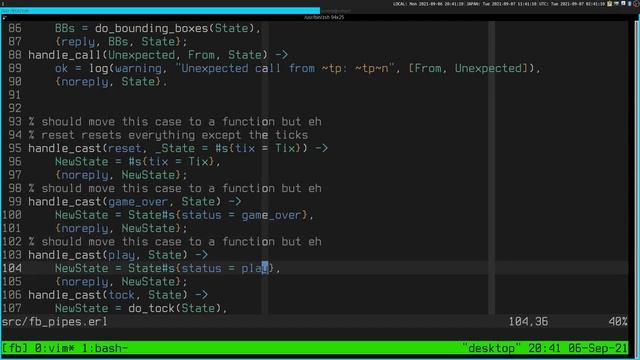The image size is (640, 360).
Task: Click the warning atom on line 89
Action: 138,68
